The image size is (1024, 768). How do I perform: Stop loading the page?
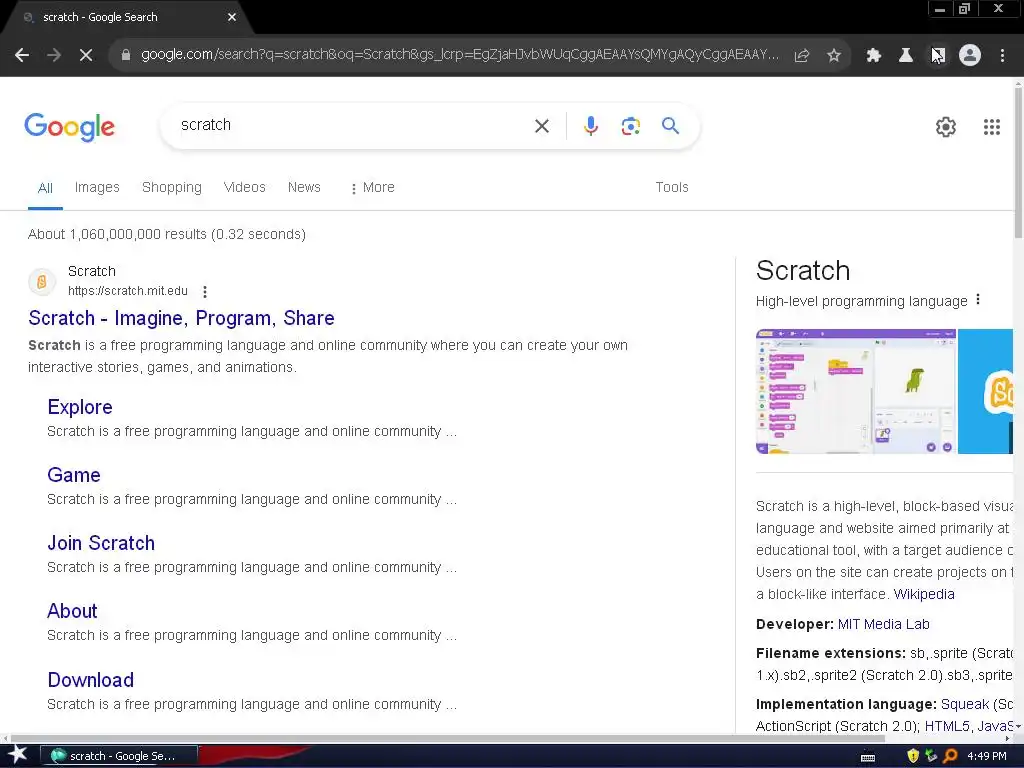[86, 56]
